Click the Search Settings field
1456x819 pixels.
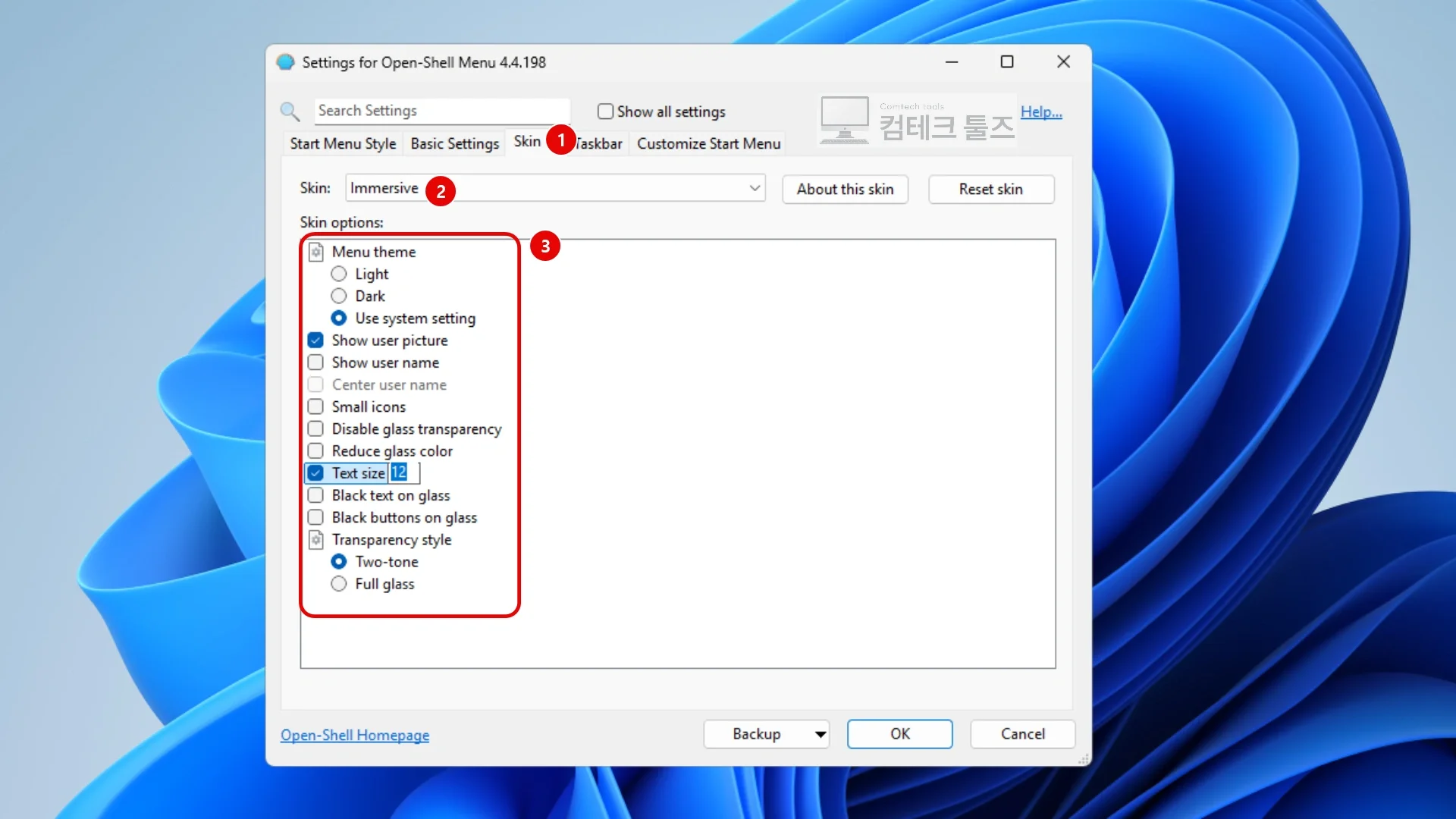(442, 111)
